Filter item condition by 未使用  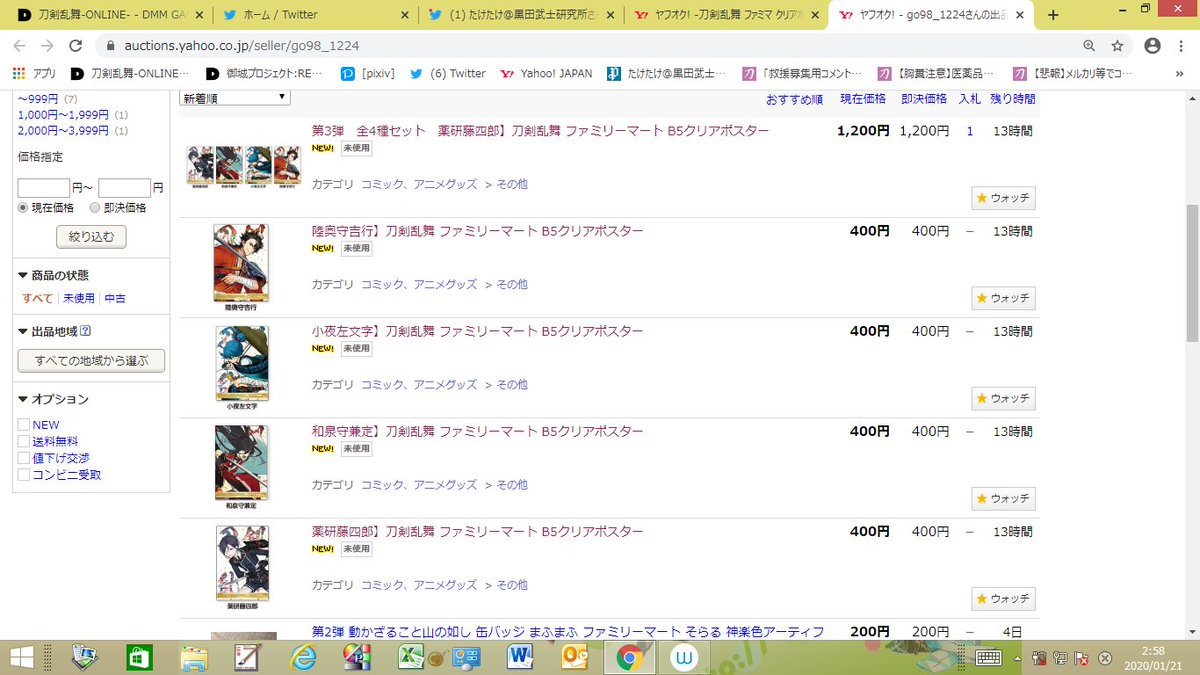click(79, 298)
